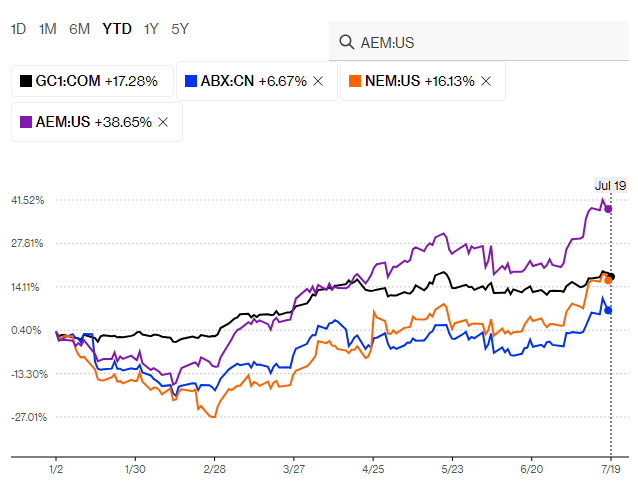
Task: Click the purple AEM:US endpoint dot
Action: 609,208
